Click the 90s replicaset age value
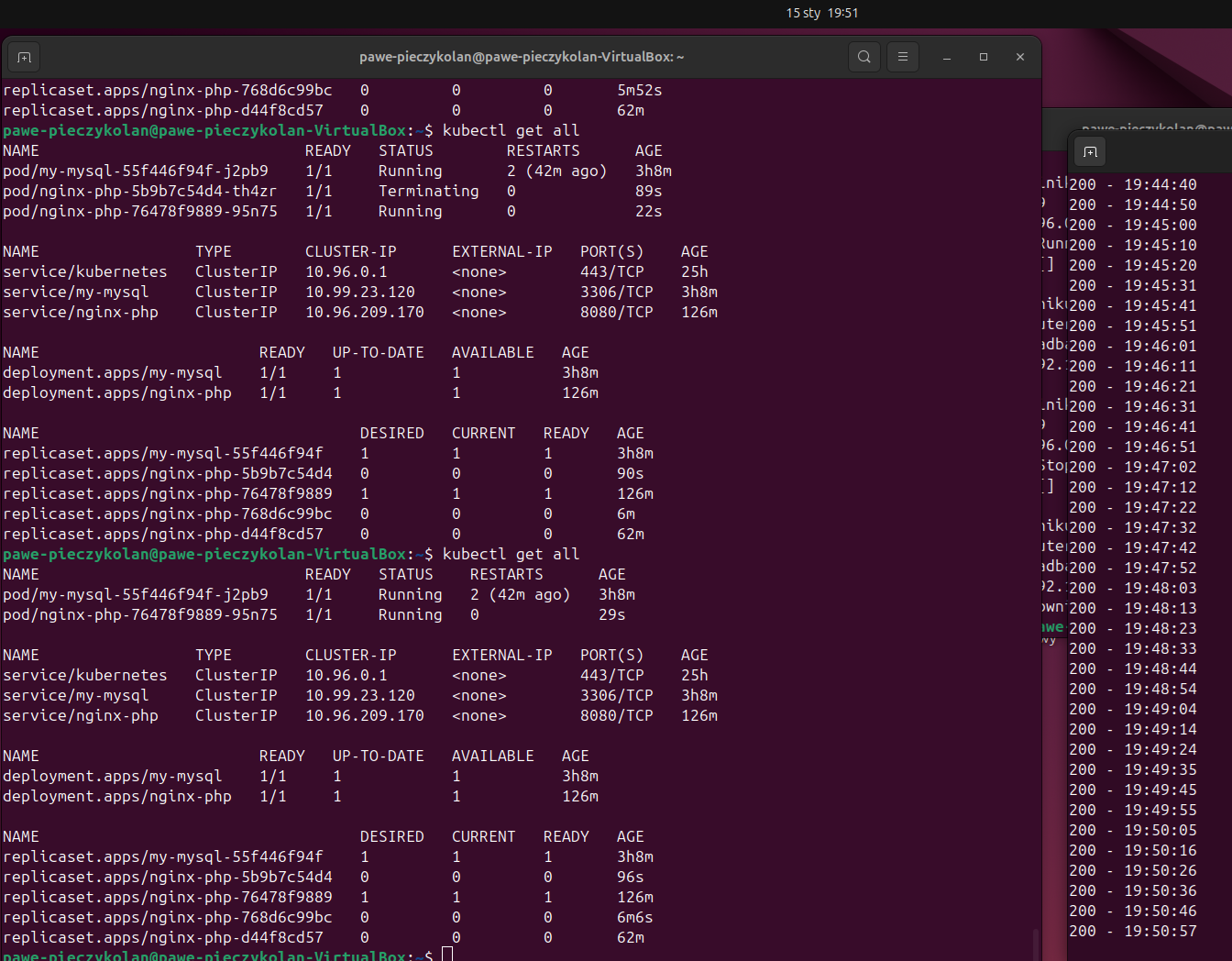The width and height of the screenshot is (1232, 961). click(631, 473)
